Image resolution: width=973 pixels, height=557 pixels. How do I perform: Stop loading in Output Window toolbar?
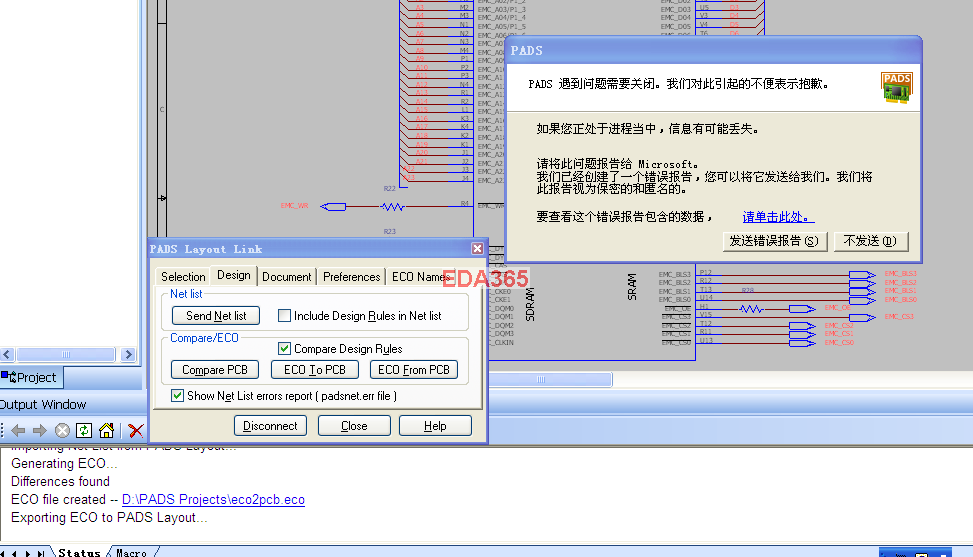click(62, 430)
